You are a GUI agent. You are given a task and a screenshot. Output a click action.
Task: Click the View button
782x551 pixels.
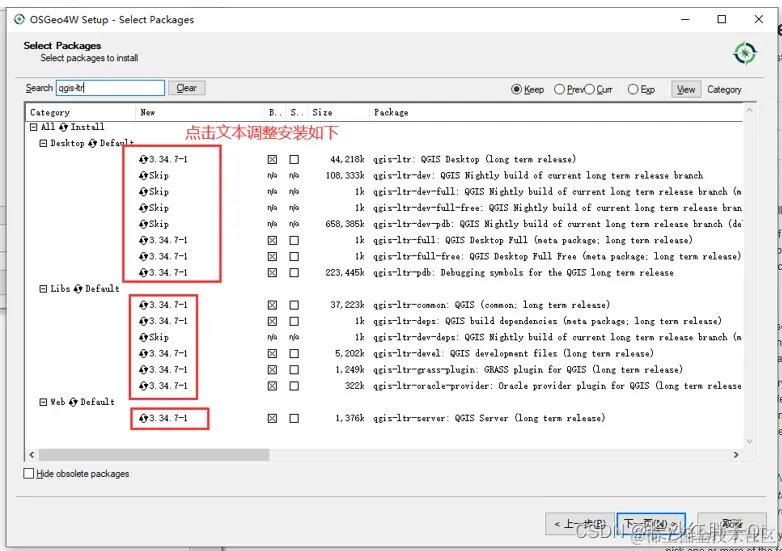click(x=686, y=90)
